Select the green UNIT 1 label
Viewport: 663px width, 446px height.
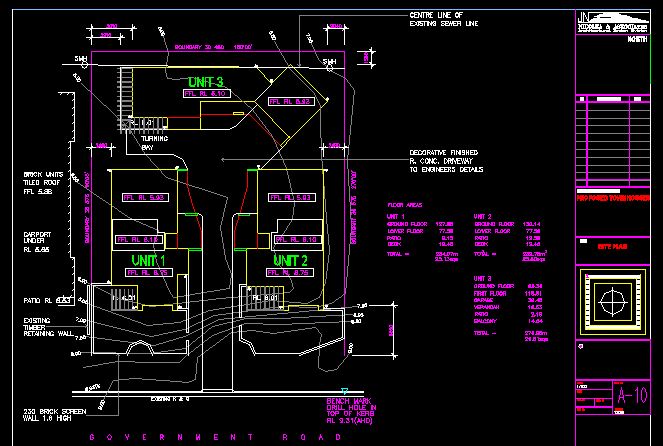(x=147, y=260)
